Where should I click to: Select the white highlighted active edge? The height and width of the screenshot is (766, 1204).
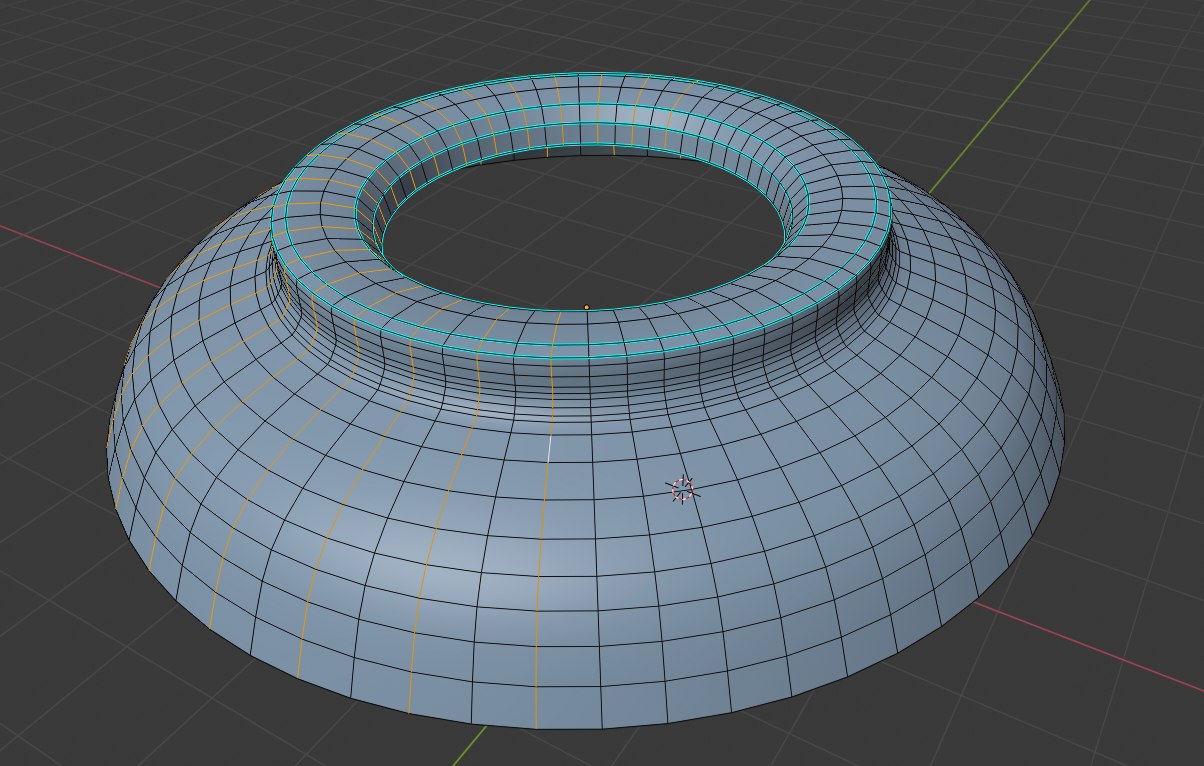(x=548, y=447)
